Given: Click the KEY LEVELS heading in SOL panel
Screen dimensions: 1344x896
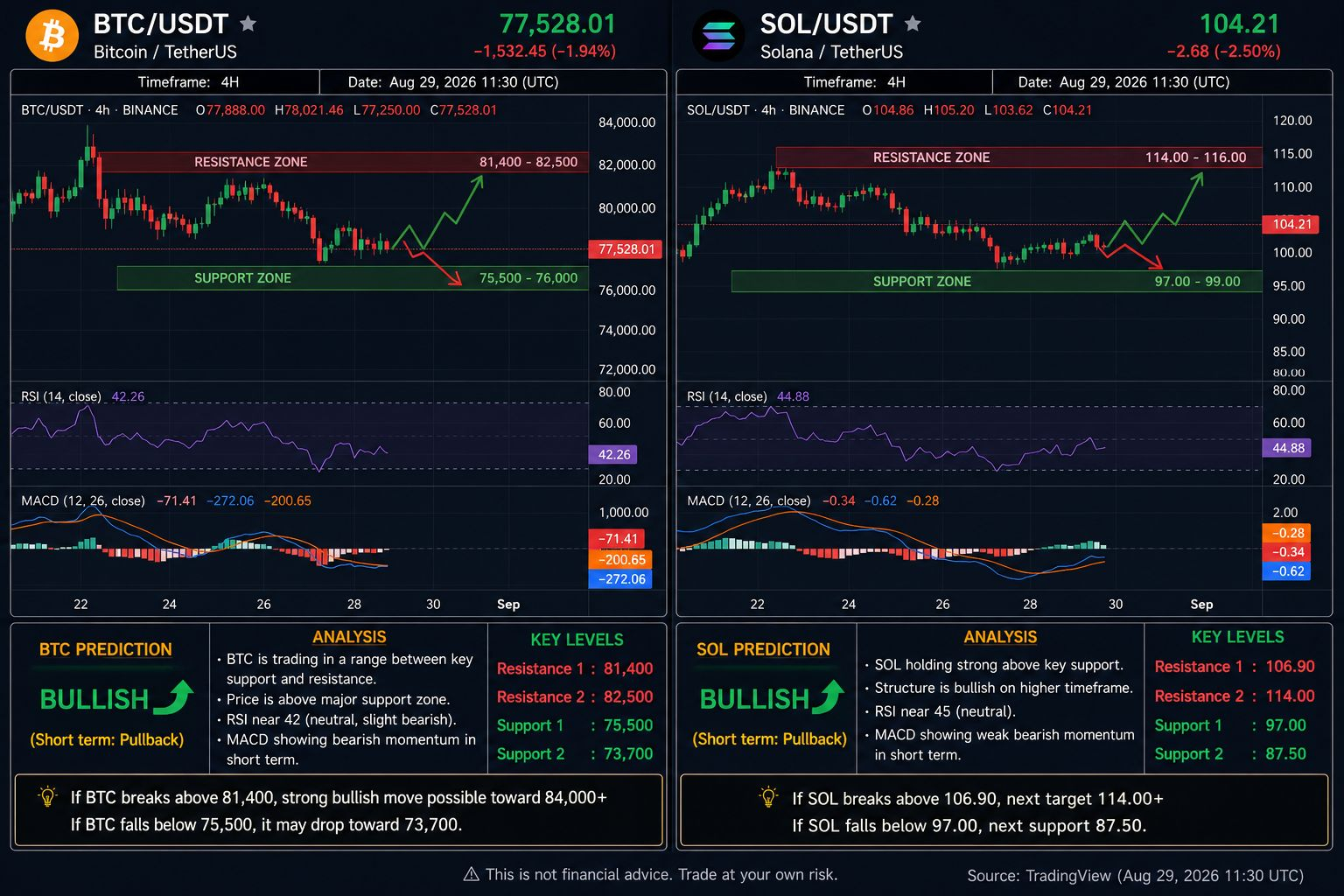Looking at the screenshot, I should [x=1237, y=637].
